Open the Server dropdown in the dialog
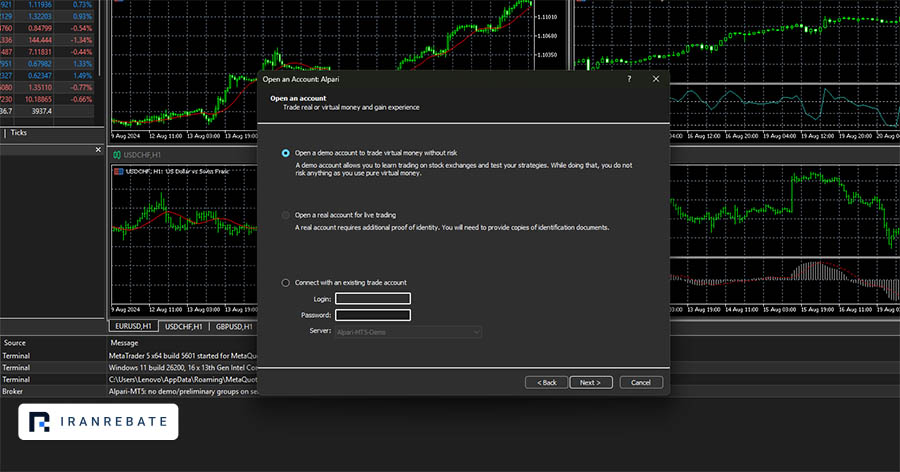 (x=408, y=332)
